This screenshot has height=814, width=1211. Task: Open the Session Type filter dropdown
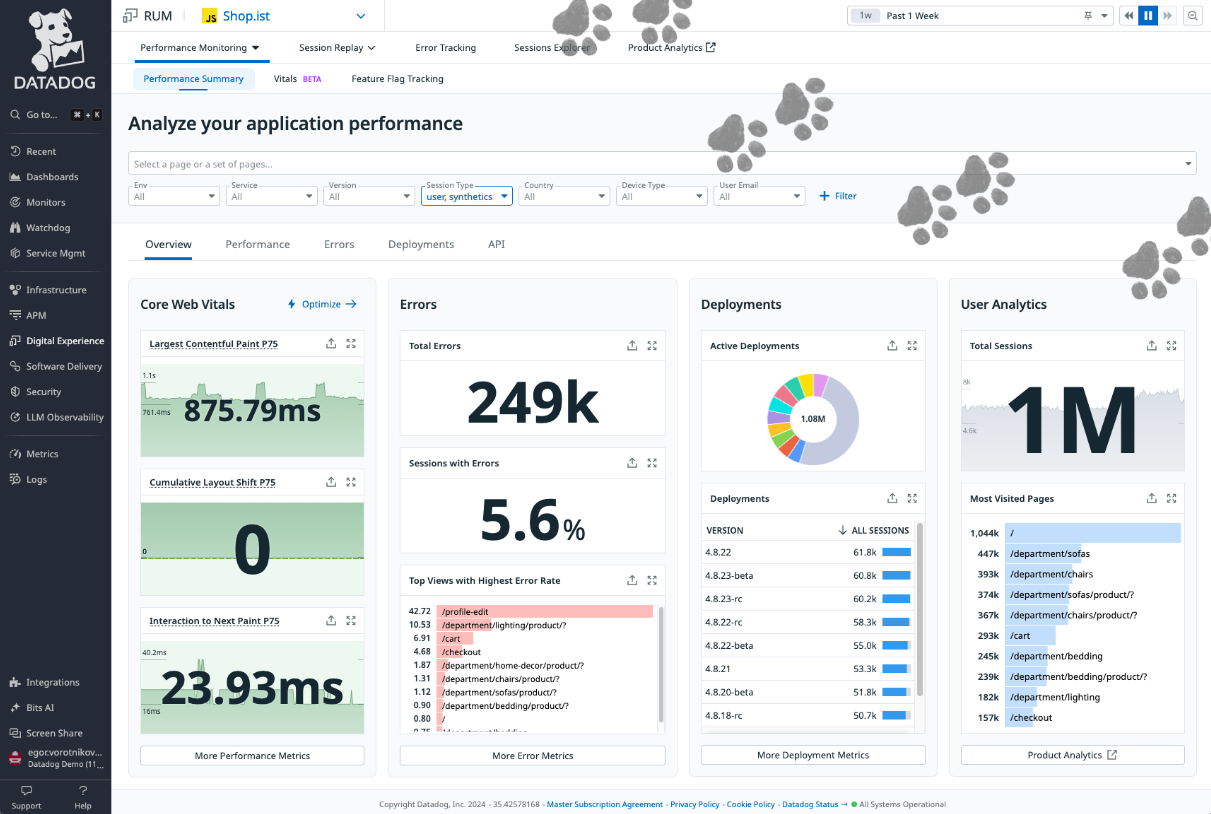[467, 196]
